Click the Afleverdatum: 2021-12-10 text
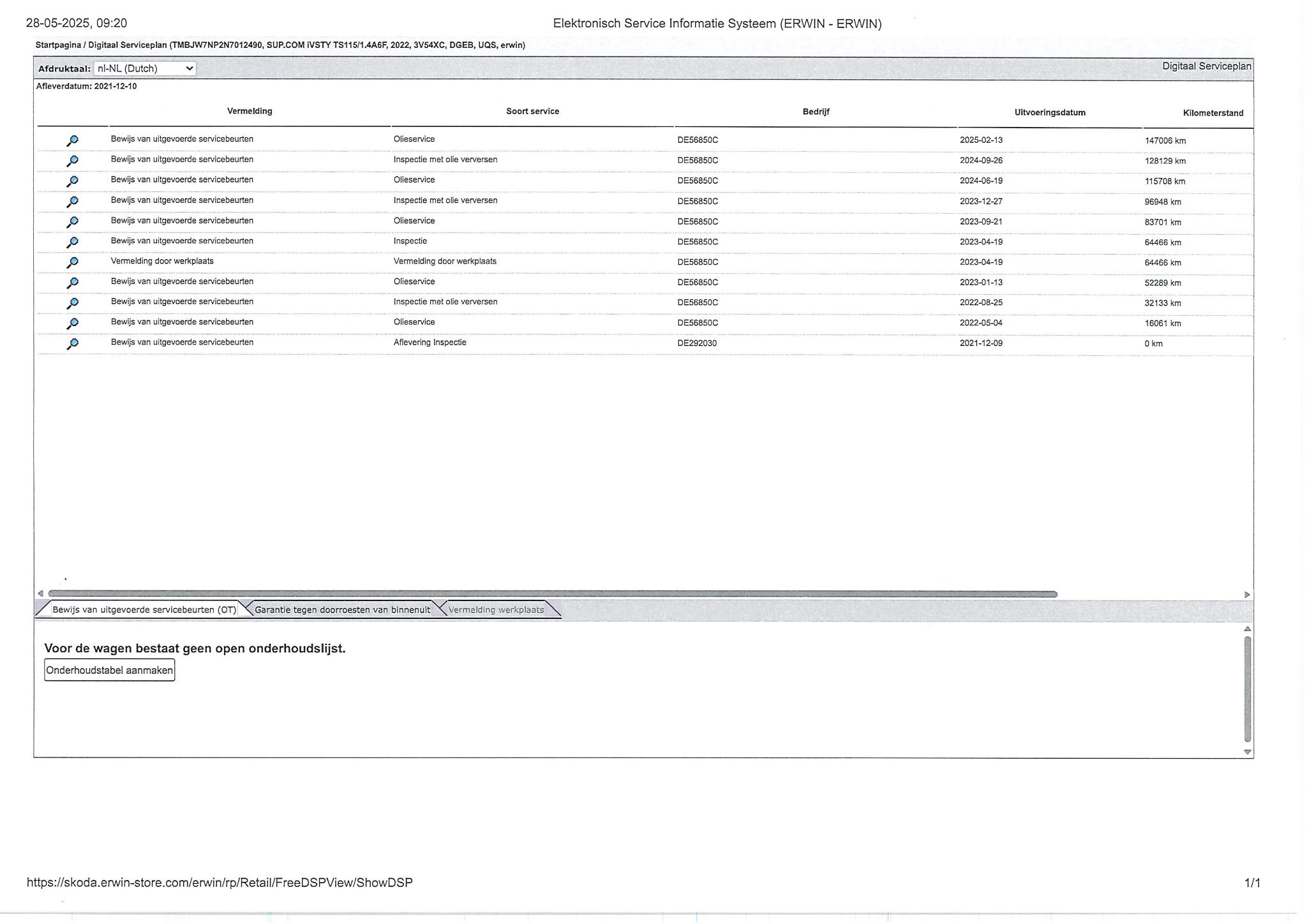The image size is (1307, 924). [x=86, y=86]
